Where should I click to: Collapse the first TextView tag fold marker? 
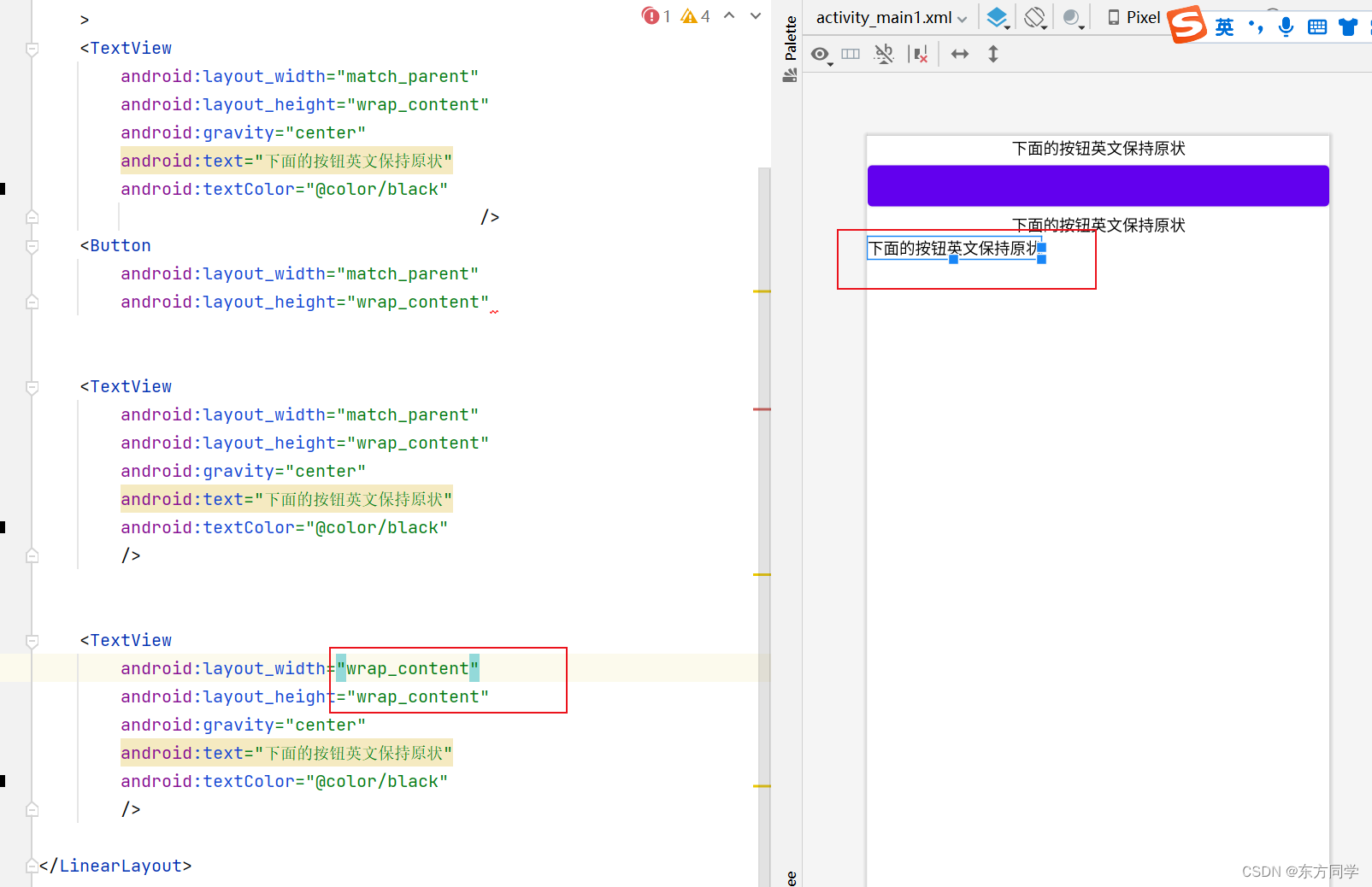[32, 49]
